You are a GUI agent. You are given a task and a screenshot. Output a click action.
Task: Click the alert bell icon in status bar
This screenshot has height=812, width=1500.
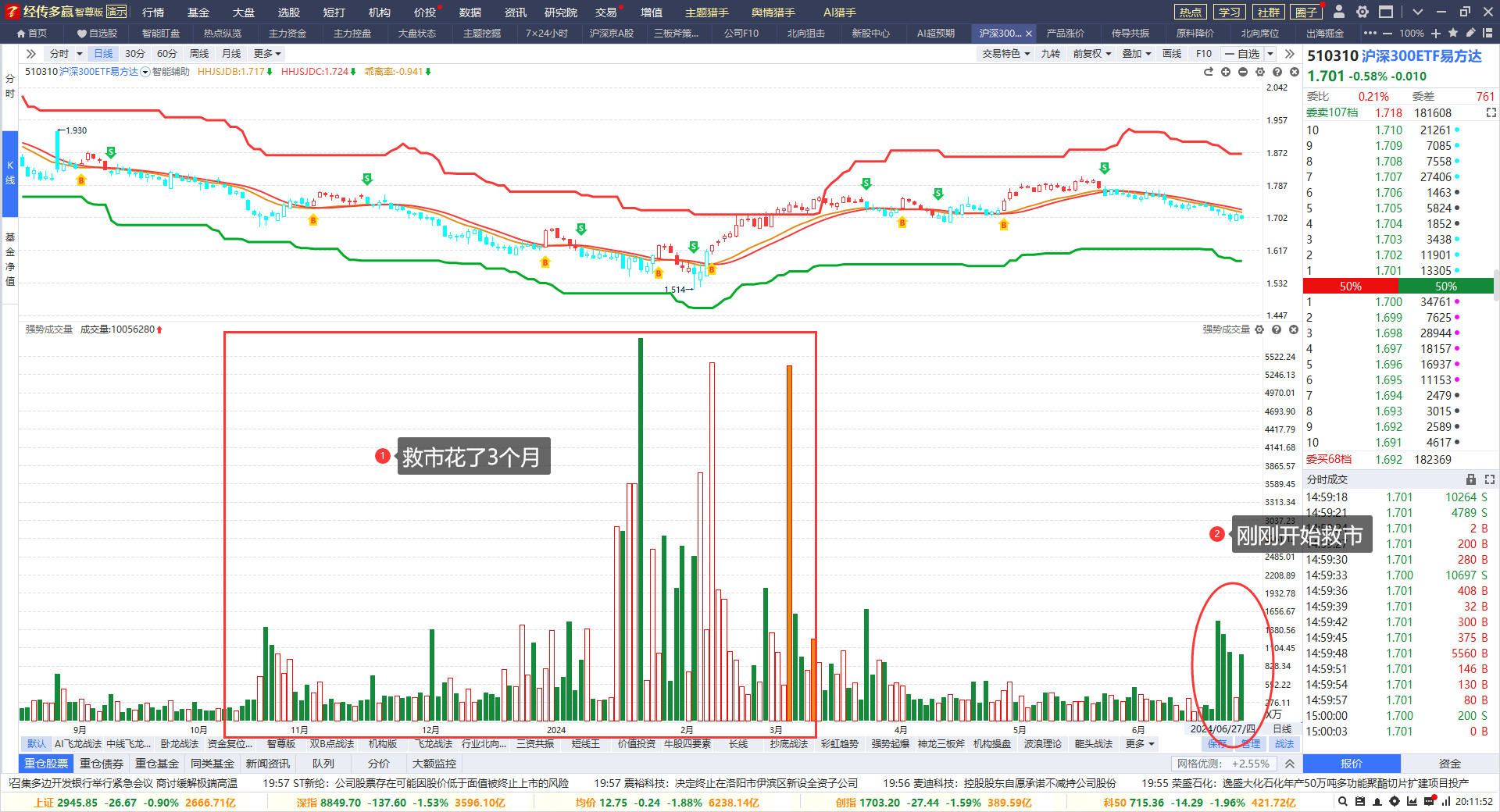click(x=1377, y=801)
